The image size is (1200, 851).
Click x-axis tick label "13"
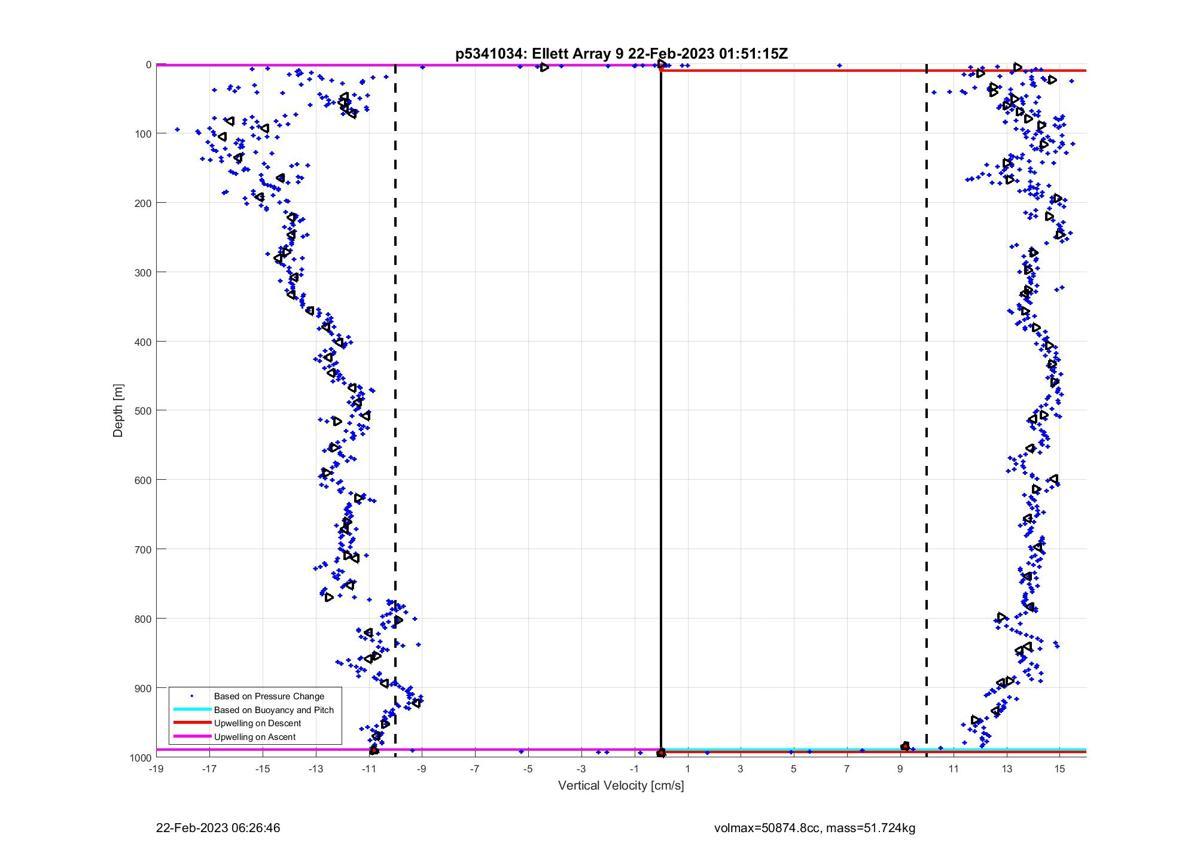pos(1006,769)
